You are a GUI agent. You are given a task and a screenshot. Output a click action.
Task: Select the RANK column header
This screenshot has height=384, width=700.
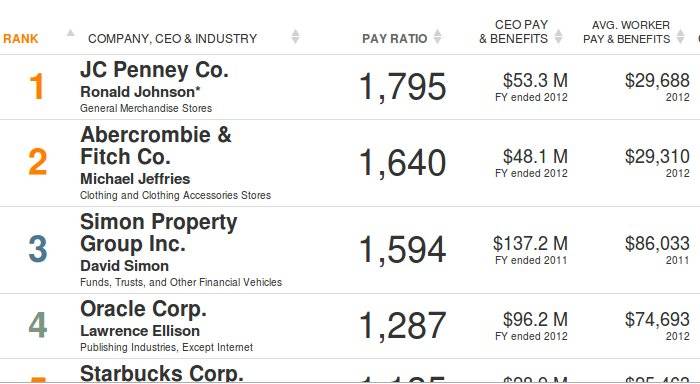coord(21,39)
